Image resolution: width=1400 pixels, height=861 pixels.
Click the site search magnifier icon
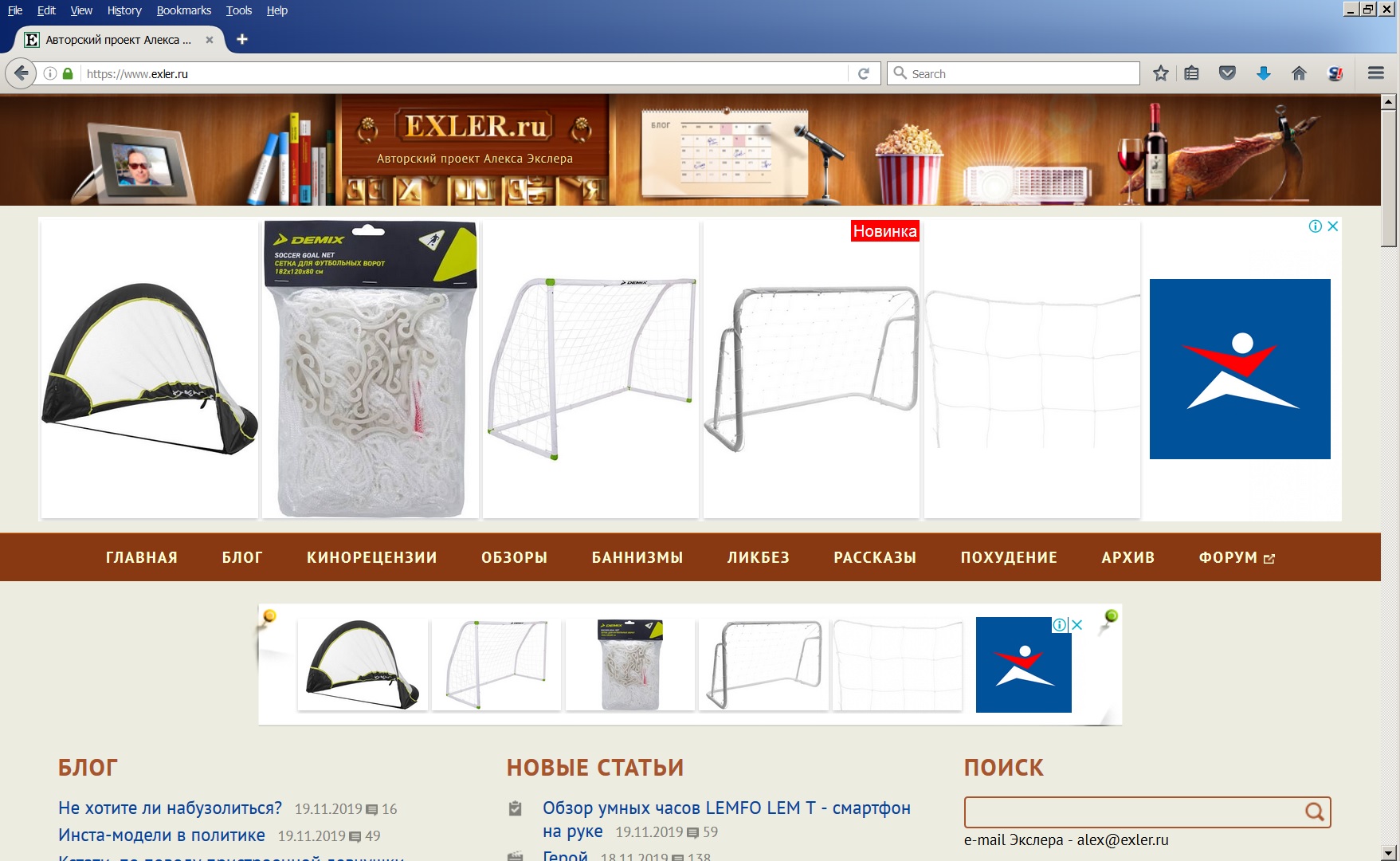click(x=1314, y=812)
